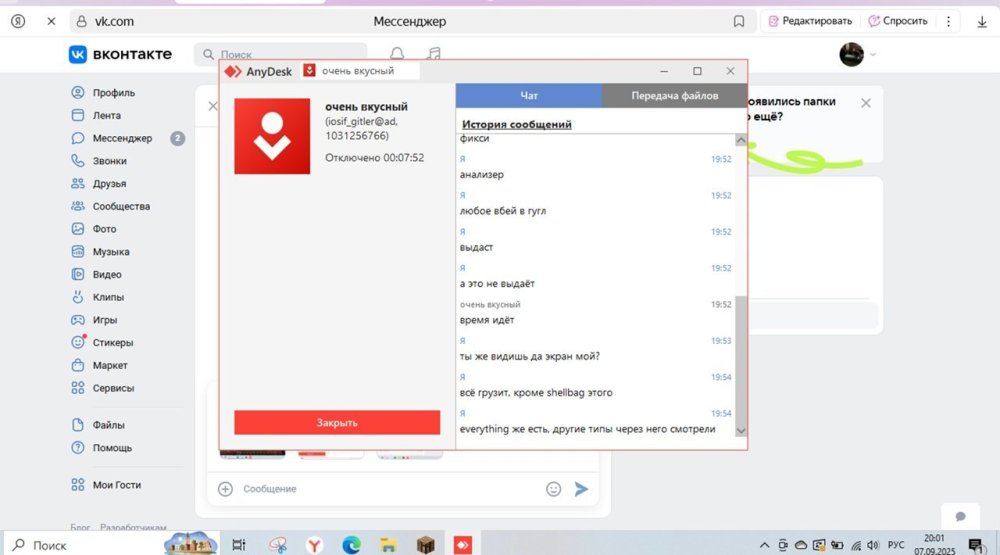Click the browser downloads arrow icon

pos(982,22)
